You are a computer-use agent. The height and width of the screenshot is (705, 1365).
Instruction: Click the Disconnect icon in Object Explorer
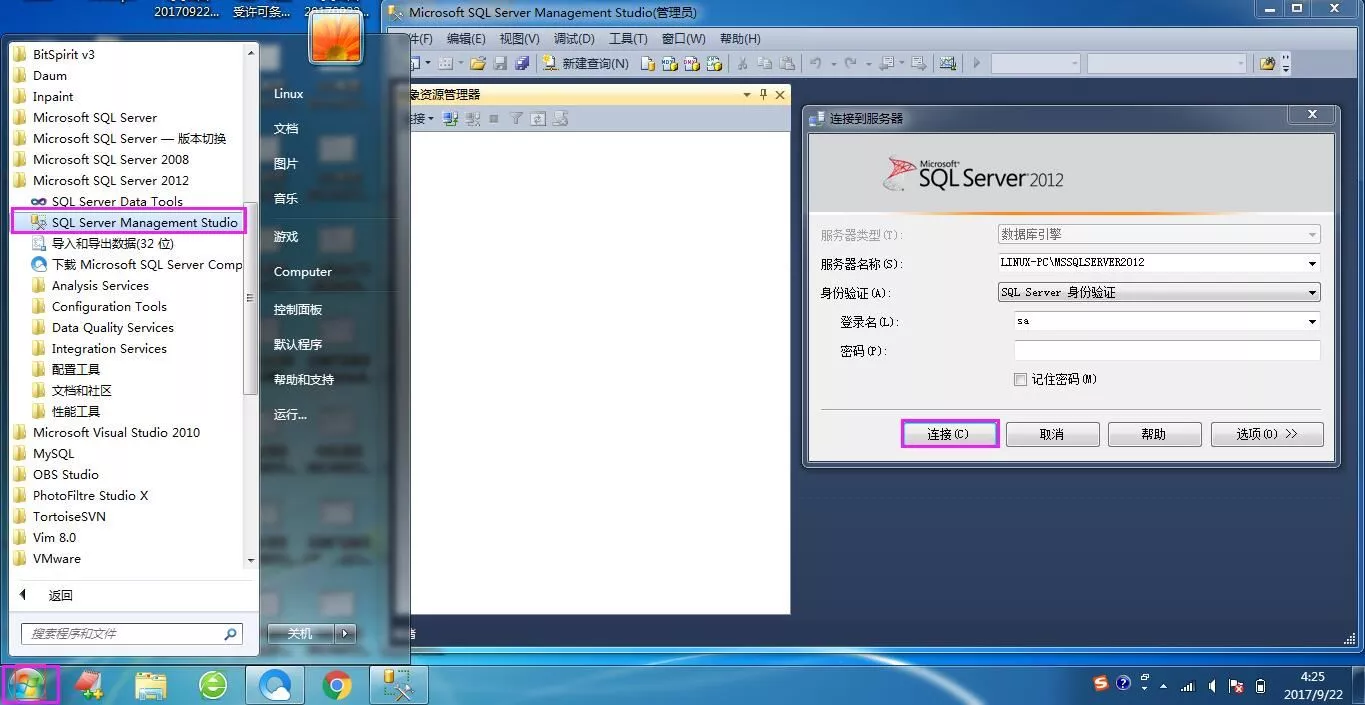click(472, 119)
